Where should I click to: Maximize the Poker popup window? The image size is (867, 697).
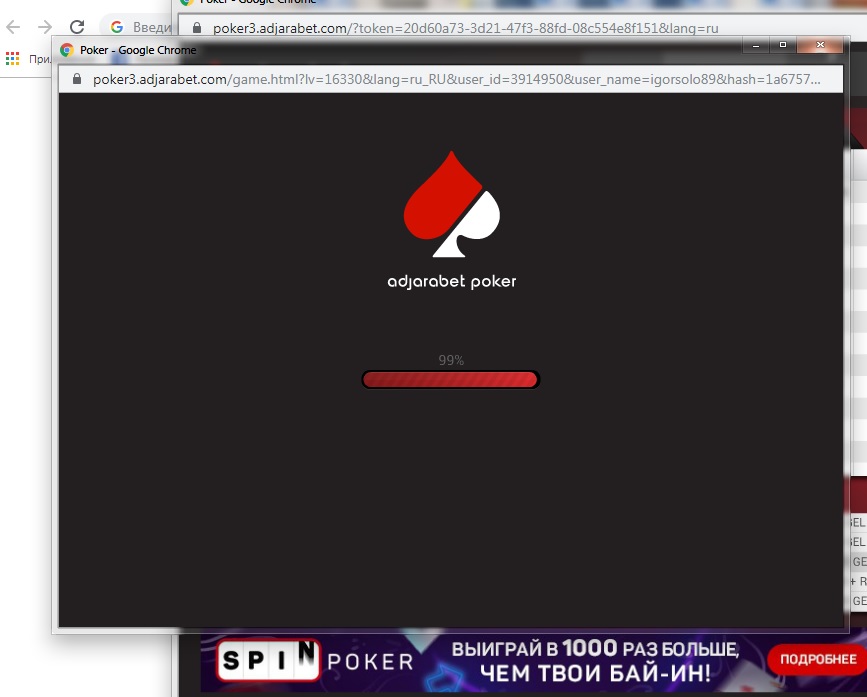point(782,45)
